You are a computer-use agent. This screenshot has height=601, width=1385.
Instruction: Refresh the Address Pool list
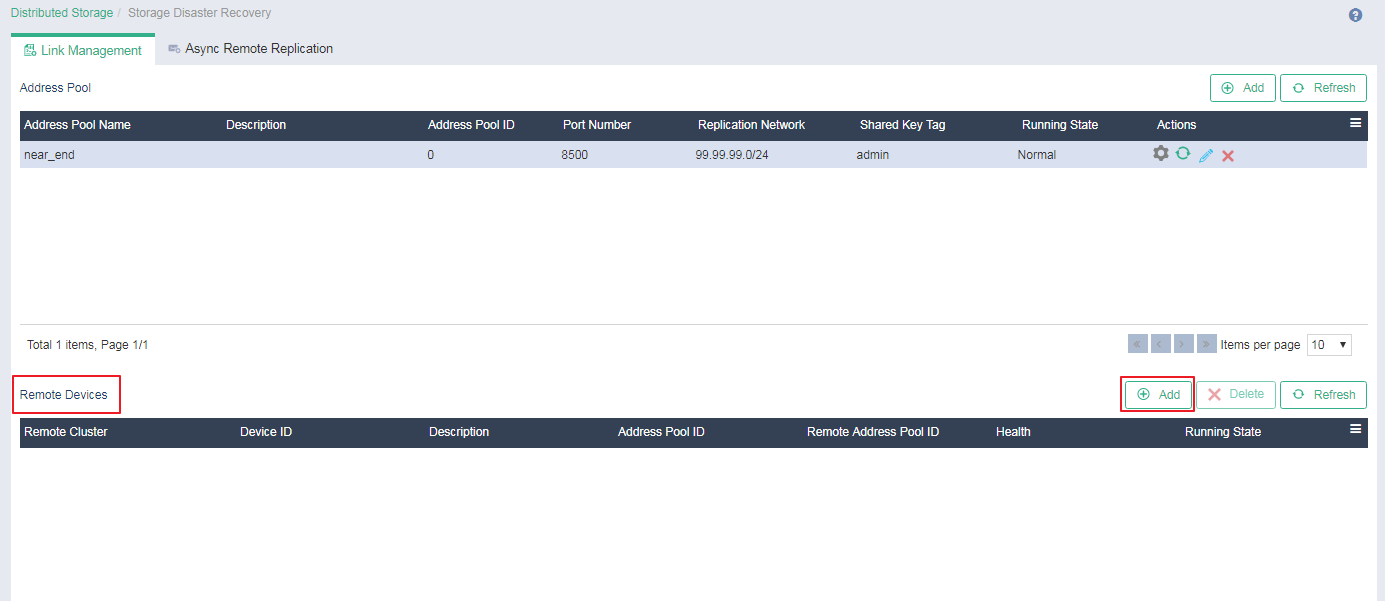pos(1323,88)
